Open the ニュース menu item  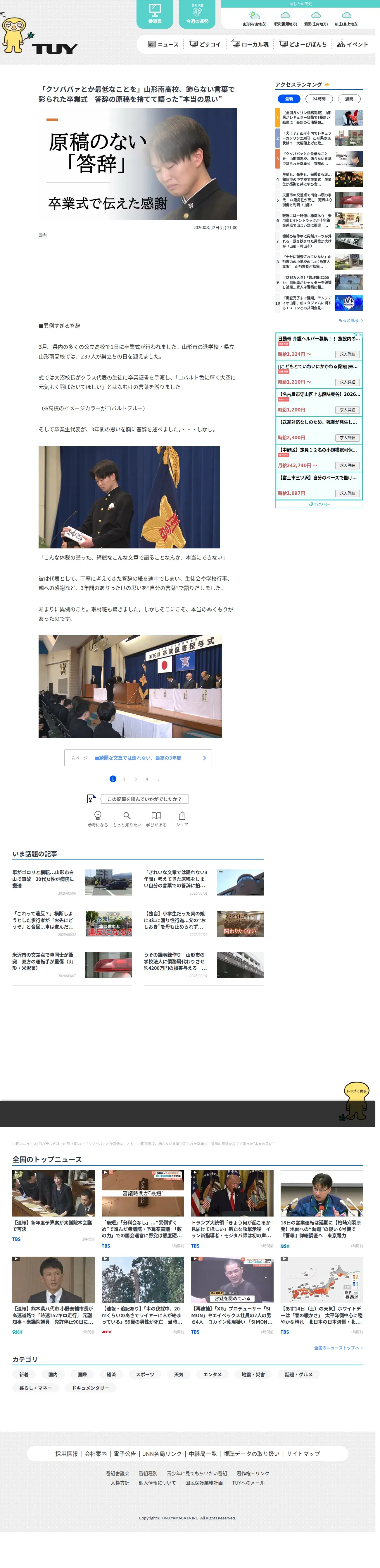click(164, 44)
